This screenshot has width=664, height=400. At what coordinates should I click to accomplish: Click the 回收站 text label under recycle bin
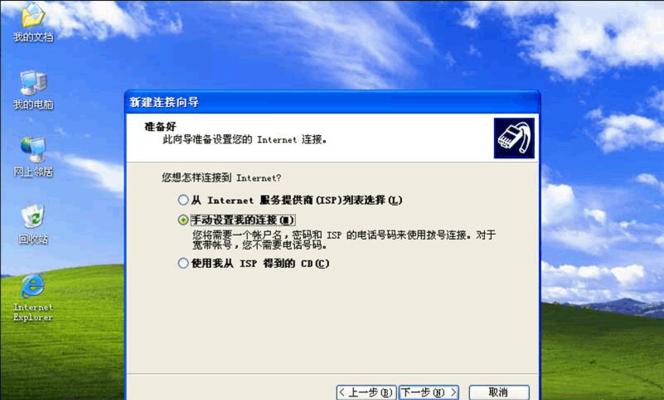pos(33,240)
